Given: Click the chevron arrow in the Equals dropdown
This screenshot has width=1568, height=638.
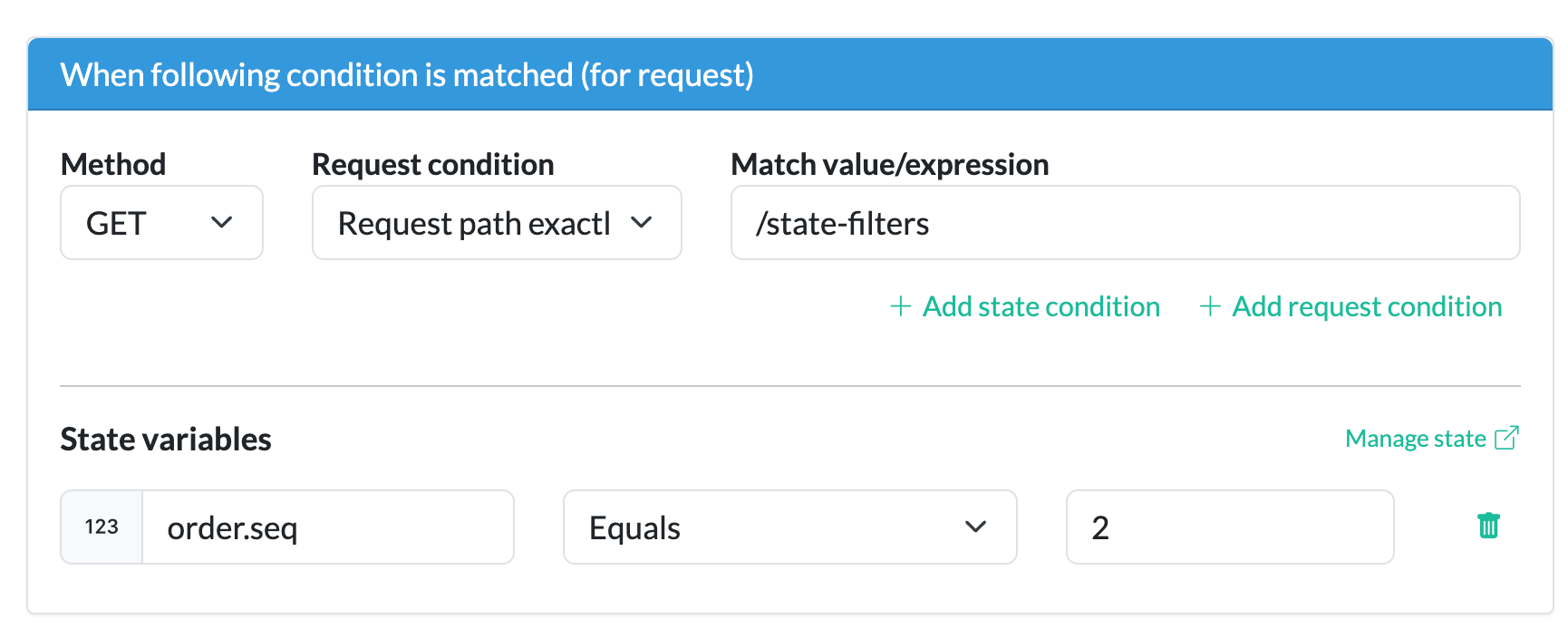Looking at the screenshot, I should click(x=975, y=527).
